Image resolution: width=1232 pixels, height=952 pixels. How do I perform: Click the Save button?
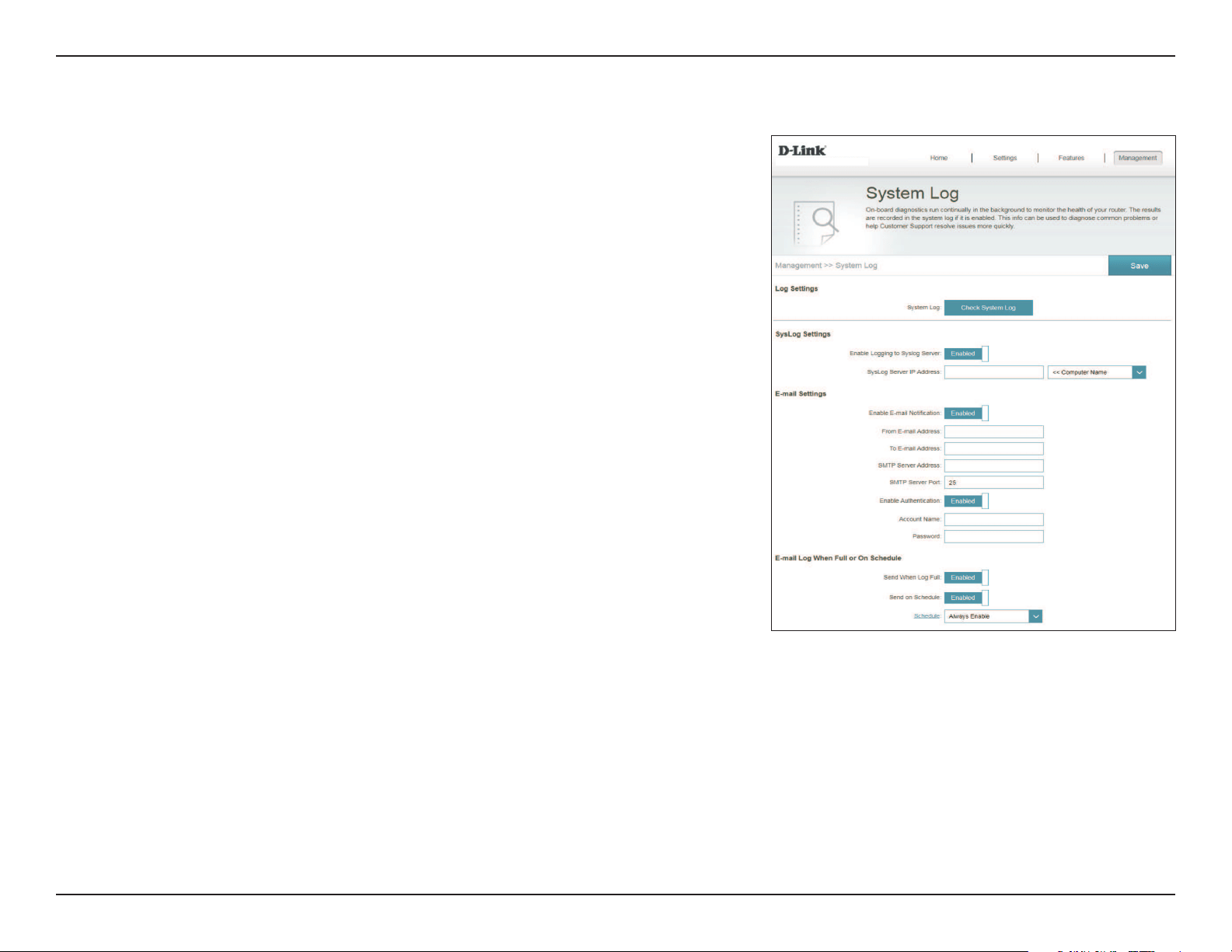click(1140, 266)
